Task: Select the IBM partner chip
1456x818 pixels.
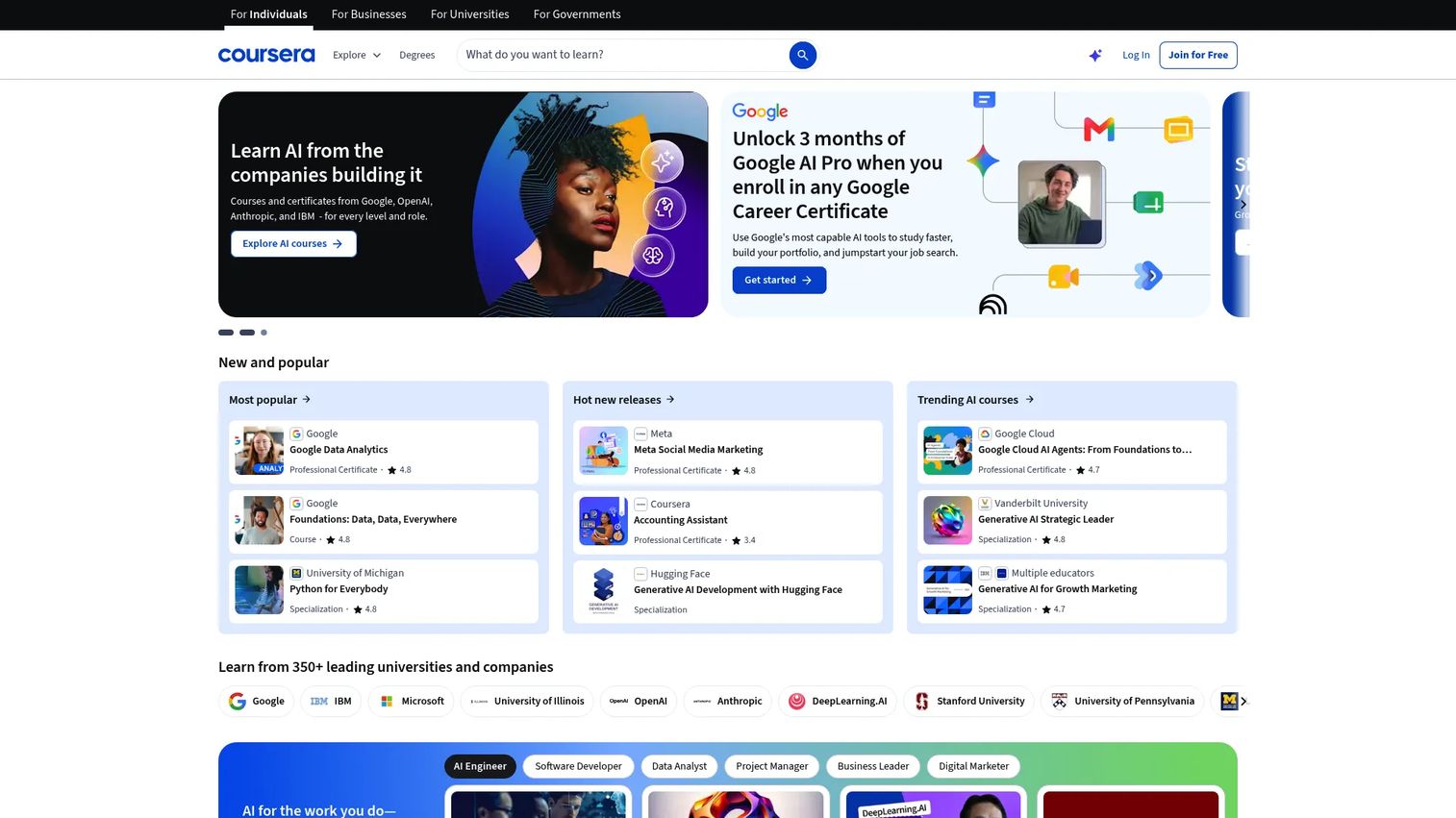Action: coord(331,701)
